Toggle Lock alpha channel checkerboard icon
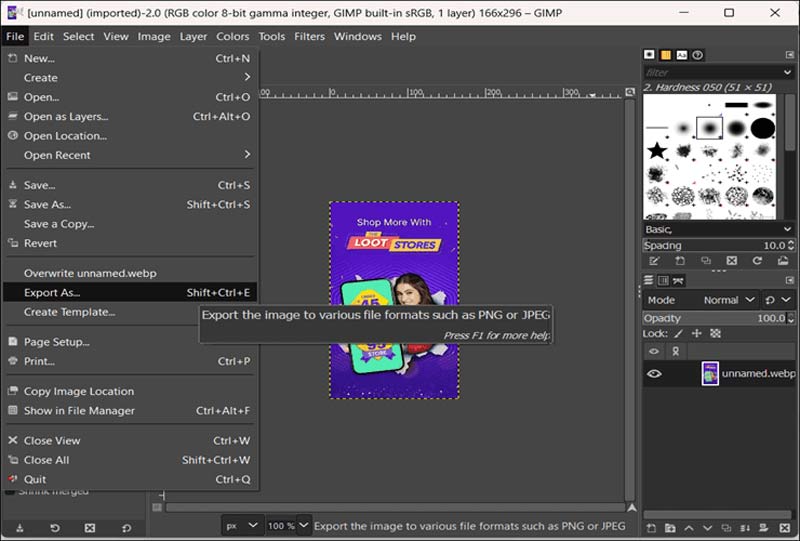800x541 pixels. [x=715, y=334]
